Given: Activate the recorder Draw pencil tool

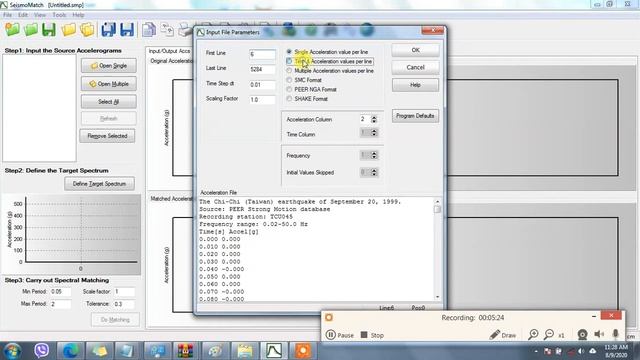Looking at the screenshot, I should pyautogui.click(x=502, y=335).
